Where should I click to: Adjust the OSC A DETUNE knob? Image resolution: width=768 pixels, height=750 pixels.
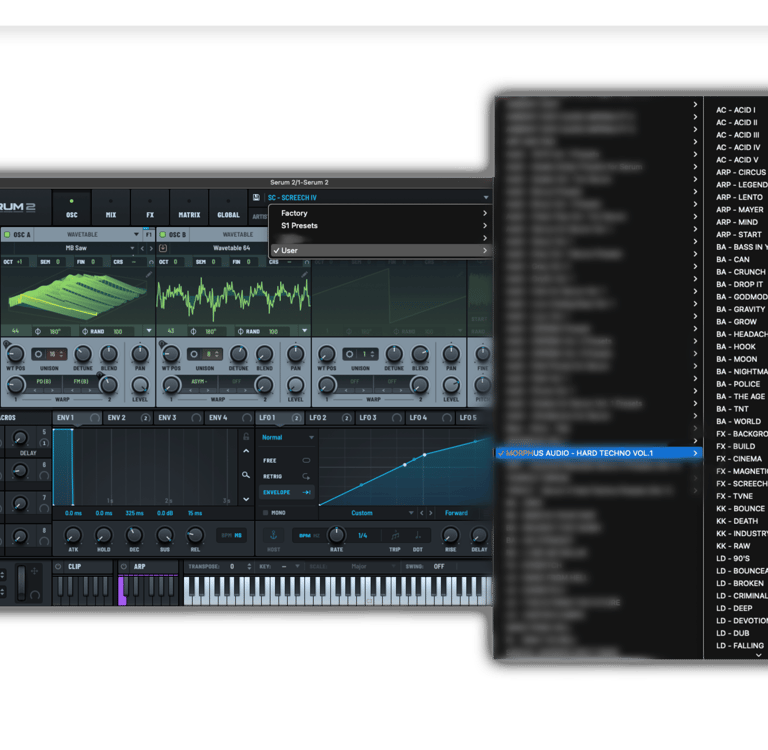(83, 354)
